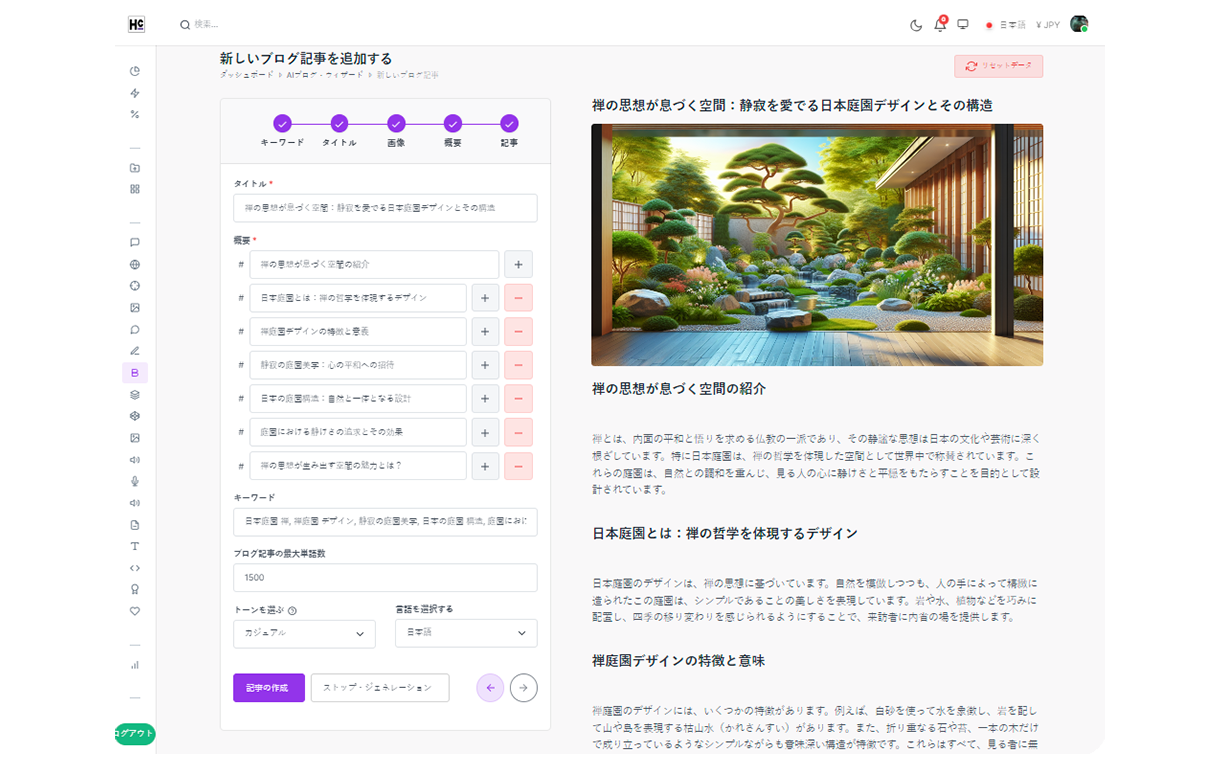1220x758 pixels.
Task: Open the globe sidebar icon
Action: pyautogui.click(x=135, y=265)
